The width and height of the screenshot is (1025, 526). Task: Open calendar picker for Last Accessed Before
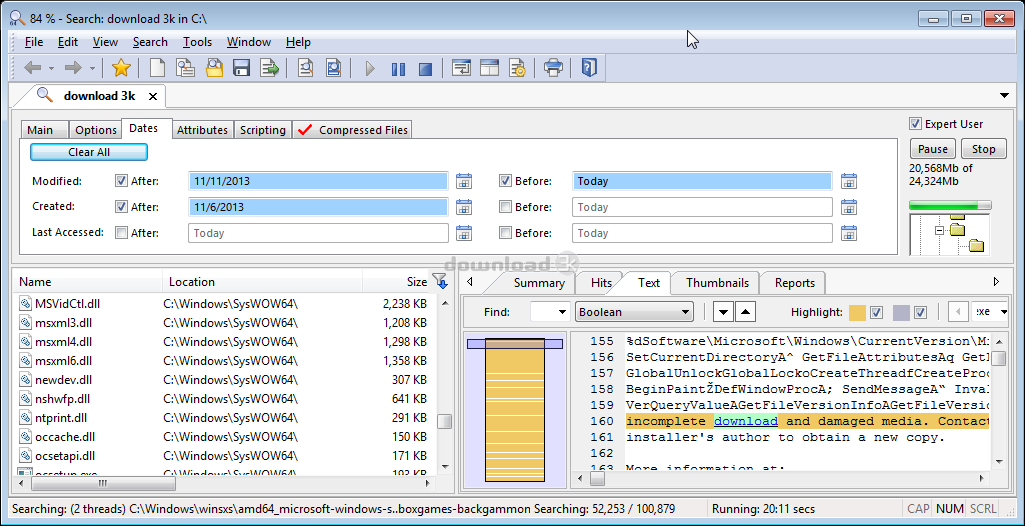[x=849, y=233]
